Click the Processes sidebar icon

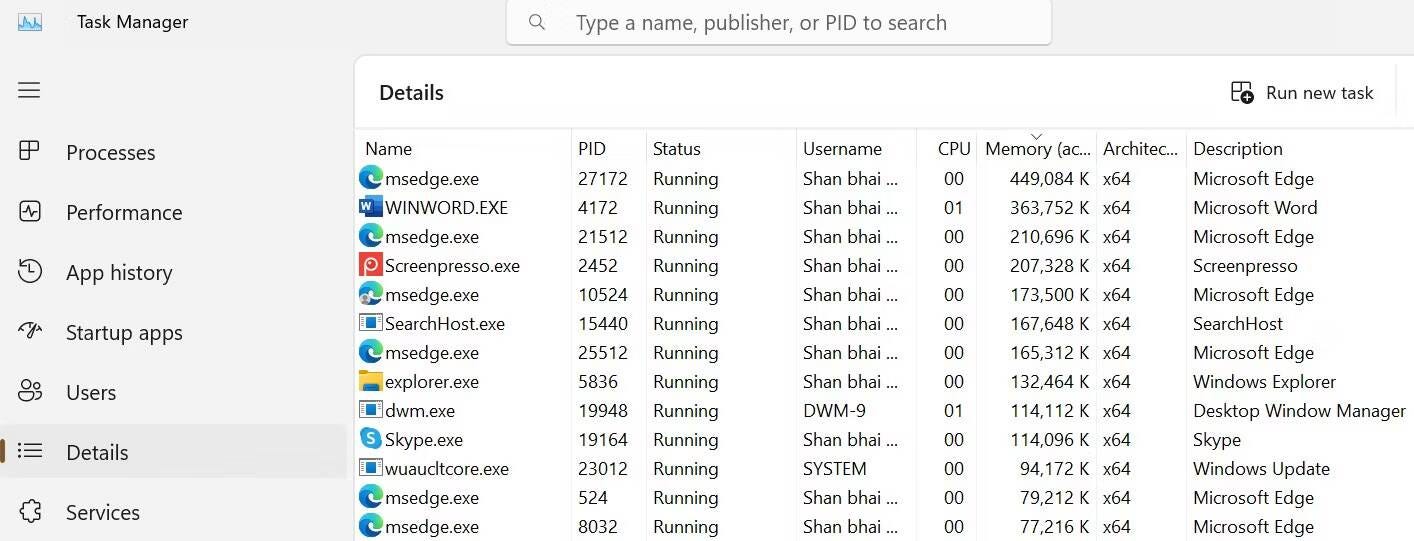point(30,151)
